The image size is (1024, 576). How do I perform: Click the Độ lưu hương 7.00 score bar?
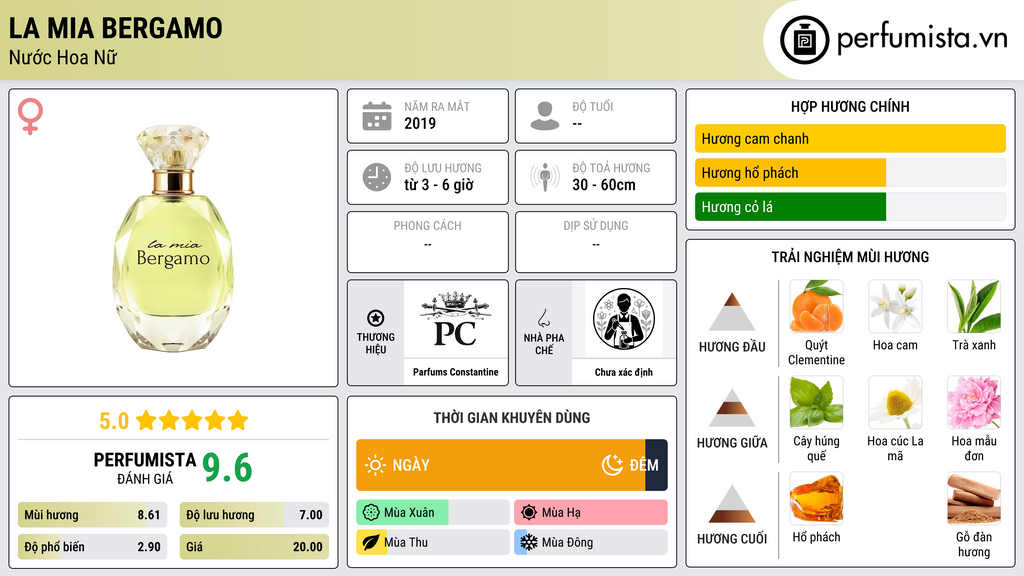click(254, 515)
